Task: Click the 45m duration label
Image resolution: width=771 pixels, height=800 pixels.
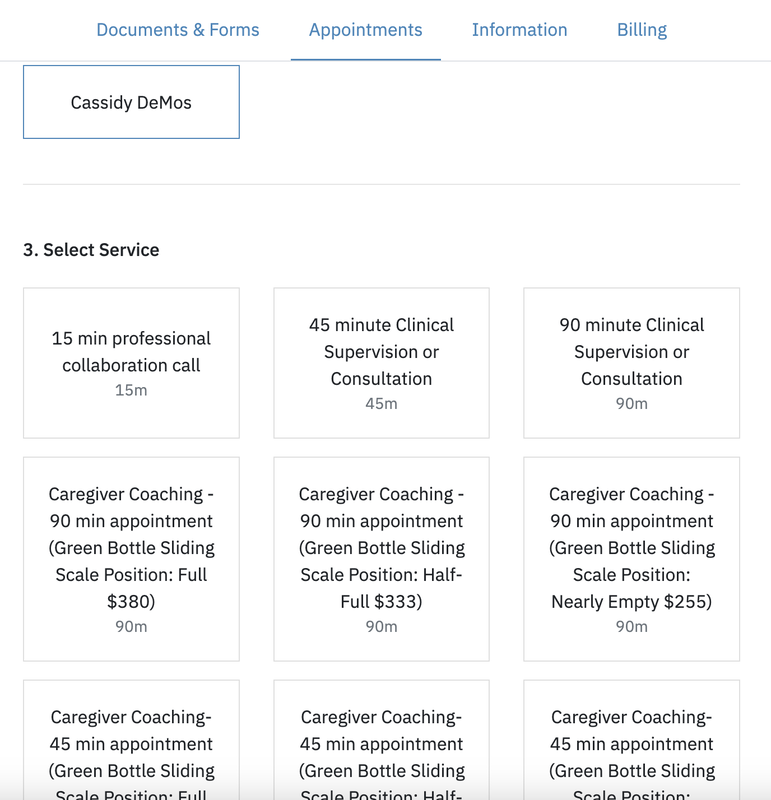Action: tap(381, 404)
